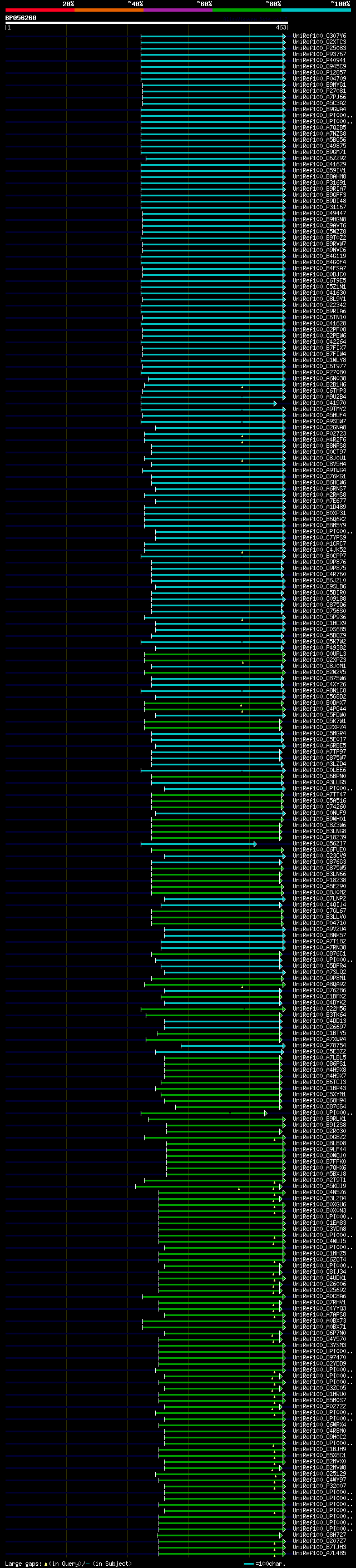Click the BP056260 query name
Viewport: 356px width, 1568px height.
click(x=21, y=18)
